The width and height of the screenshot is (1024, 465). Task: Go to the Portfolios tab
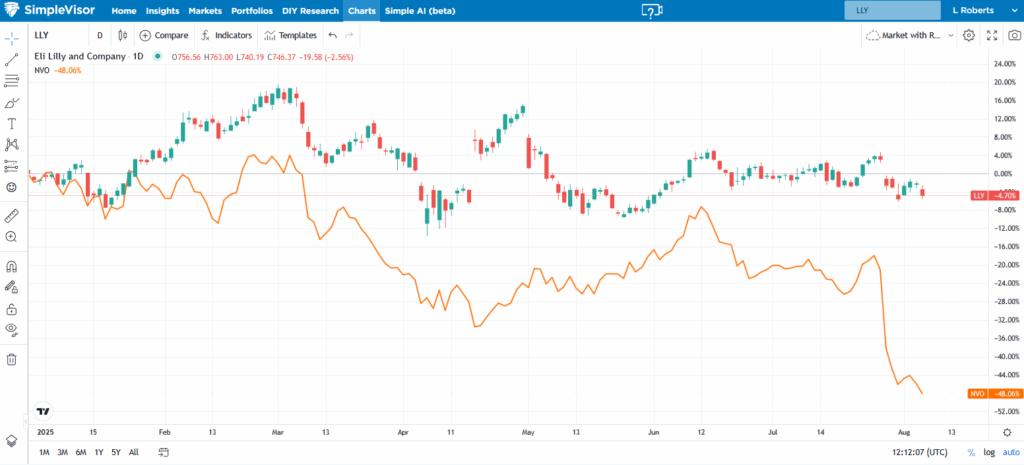tap(250, 10)
